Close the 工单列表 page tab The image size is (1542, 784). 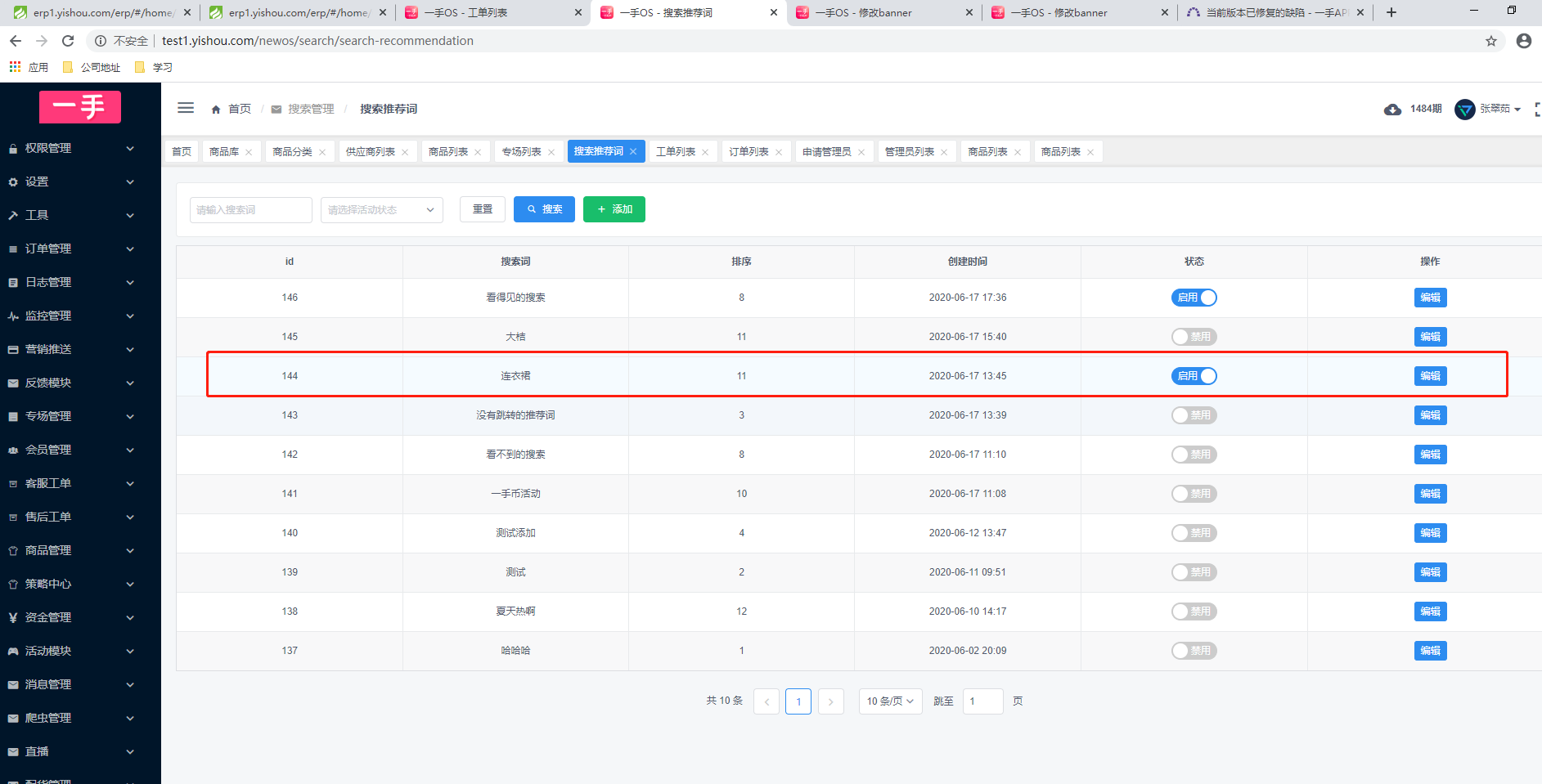tap(705, 152)
